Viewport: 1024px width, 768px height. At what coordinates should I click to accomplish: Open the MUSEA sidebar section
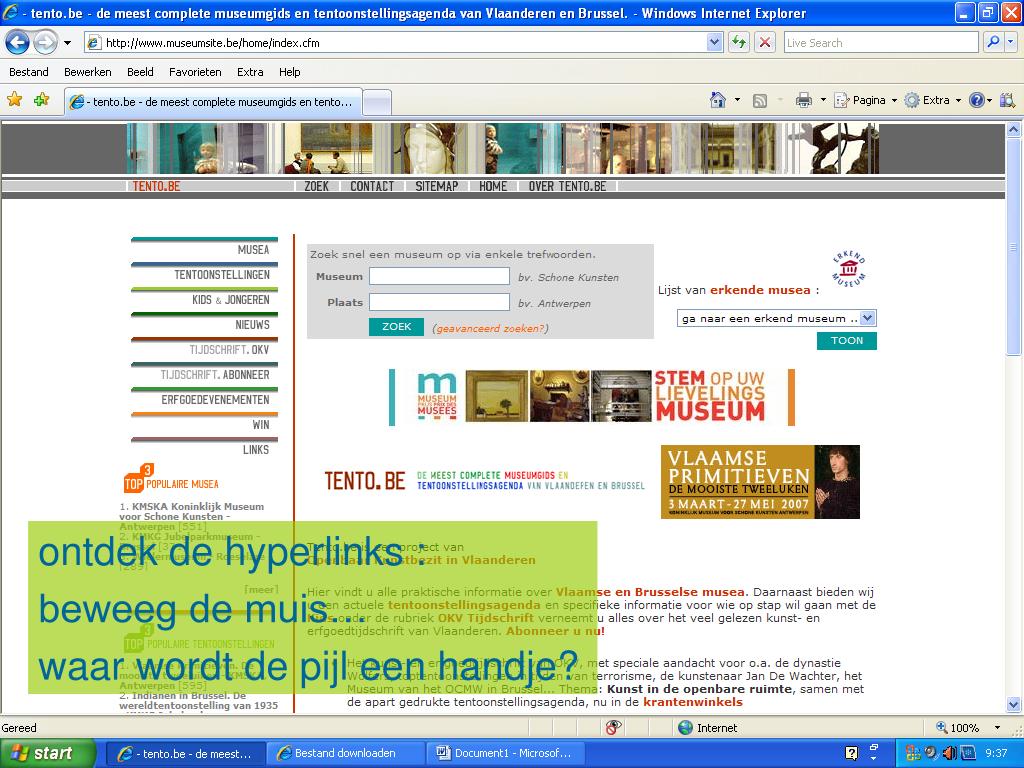253,249
